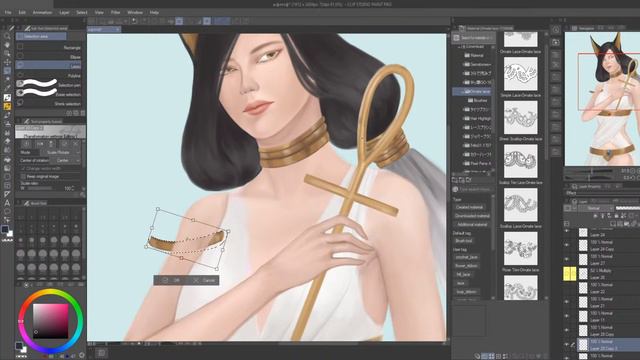Select the yellow-highlighted Pencil tool

[x=7, y=106]
